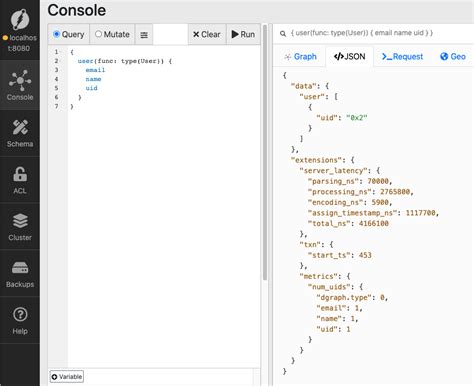Click the 'name' field in the query
Viewport: 474px width, 386px height.
click(93, 79)
